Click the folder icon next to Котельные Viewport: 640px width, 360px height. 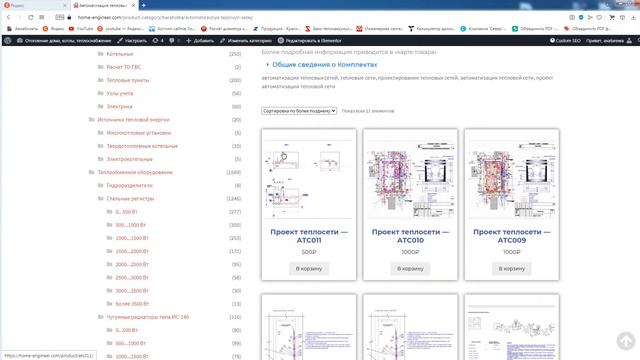coord(100,54)
